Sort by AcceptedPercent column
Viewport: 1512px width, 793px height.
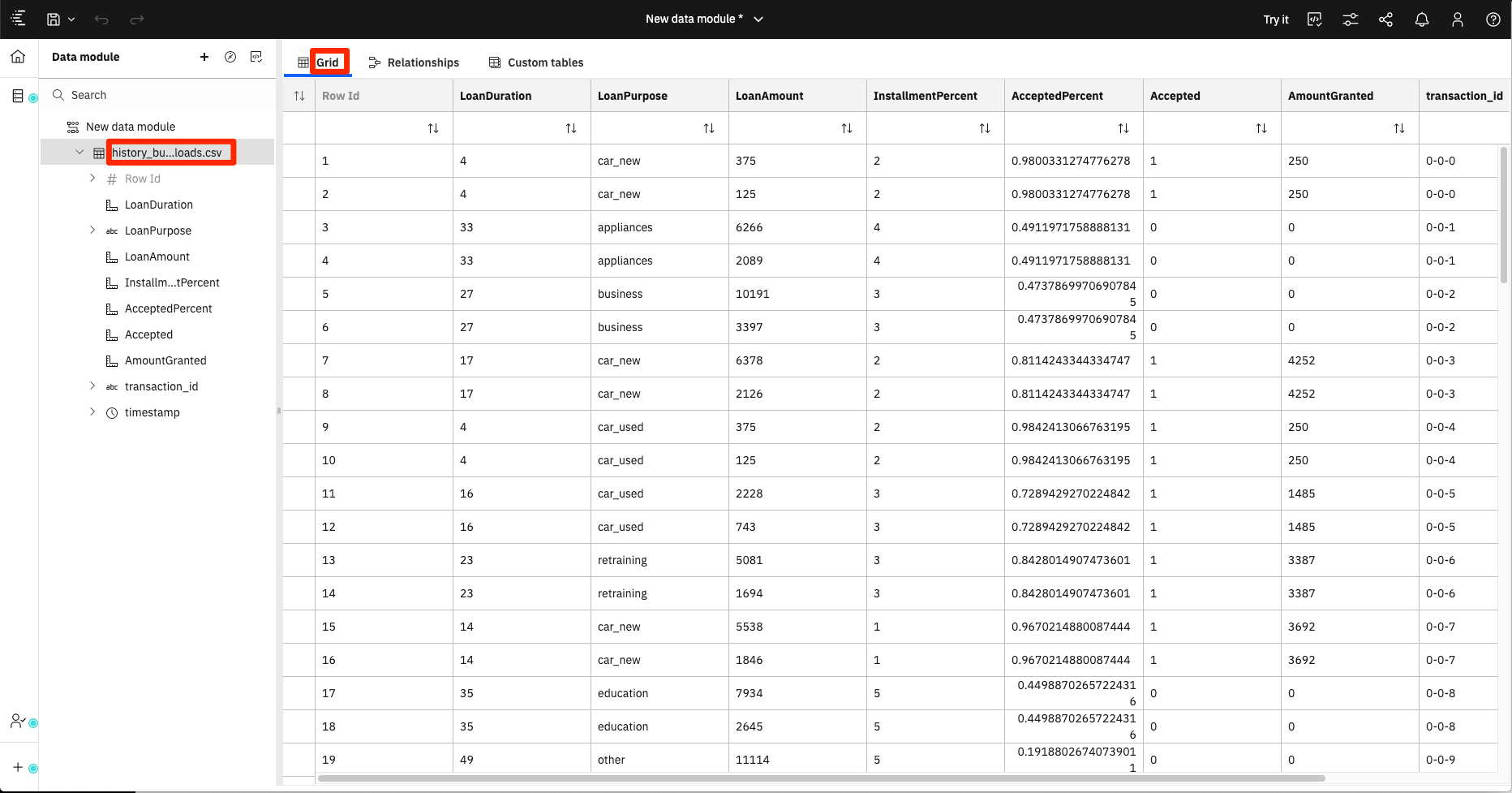tap(1123, 128)
